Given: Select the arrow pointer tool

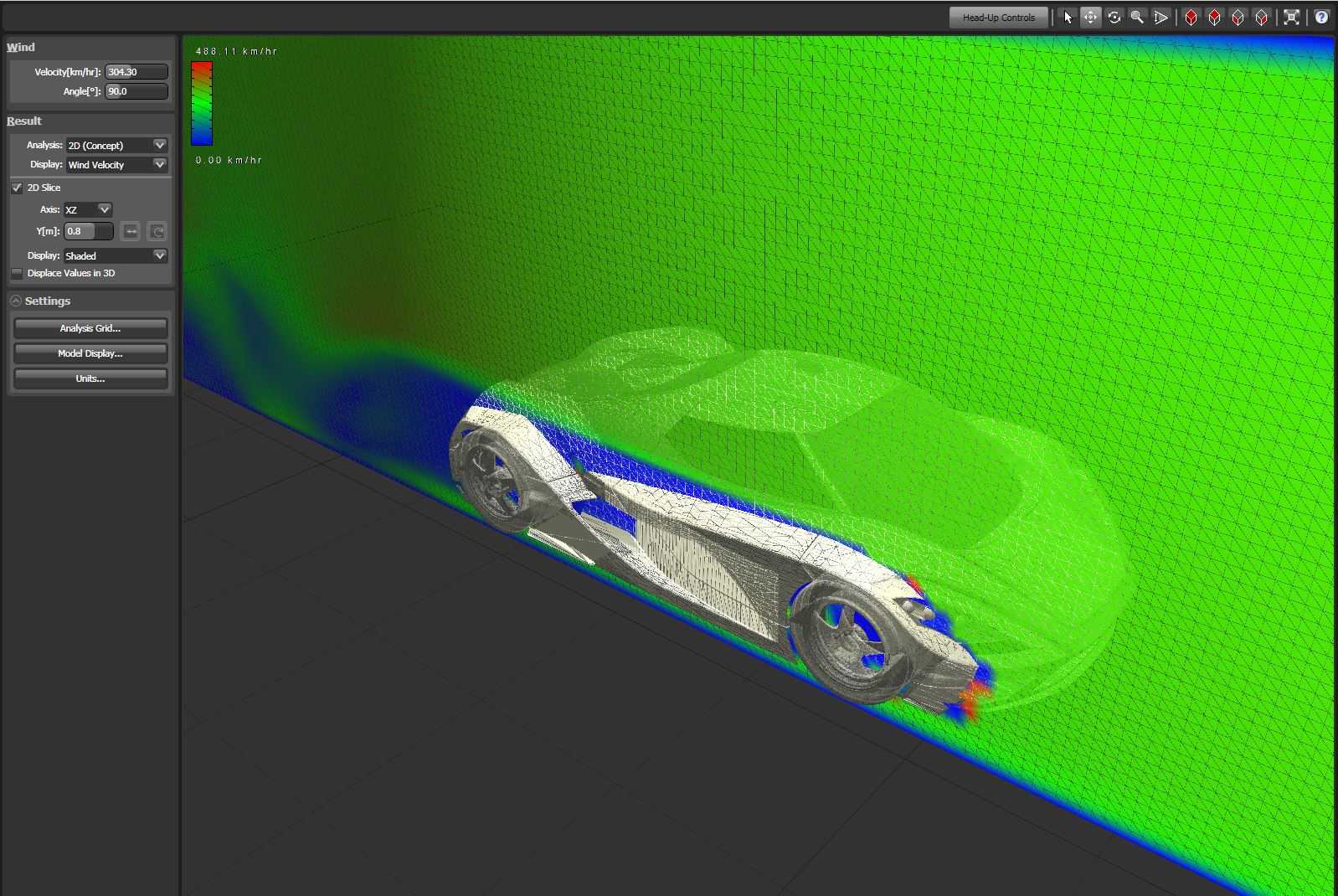Looking at the screenshot, I should pos(1068,17).
